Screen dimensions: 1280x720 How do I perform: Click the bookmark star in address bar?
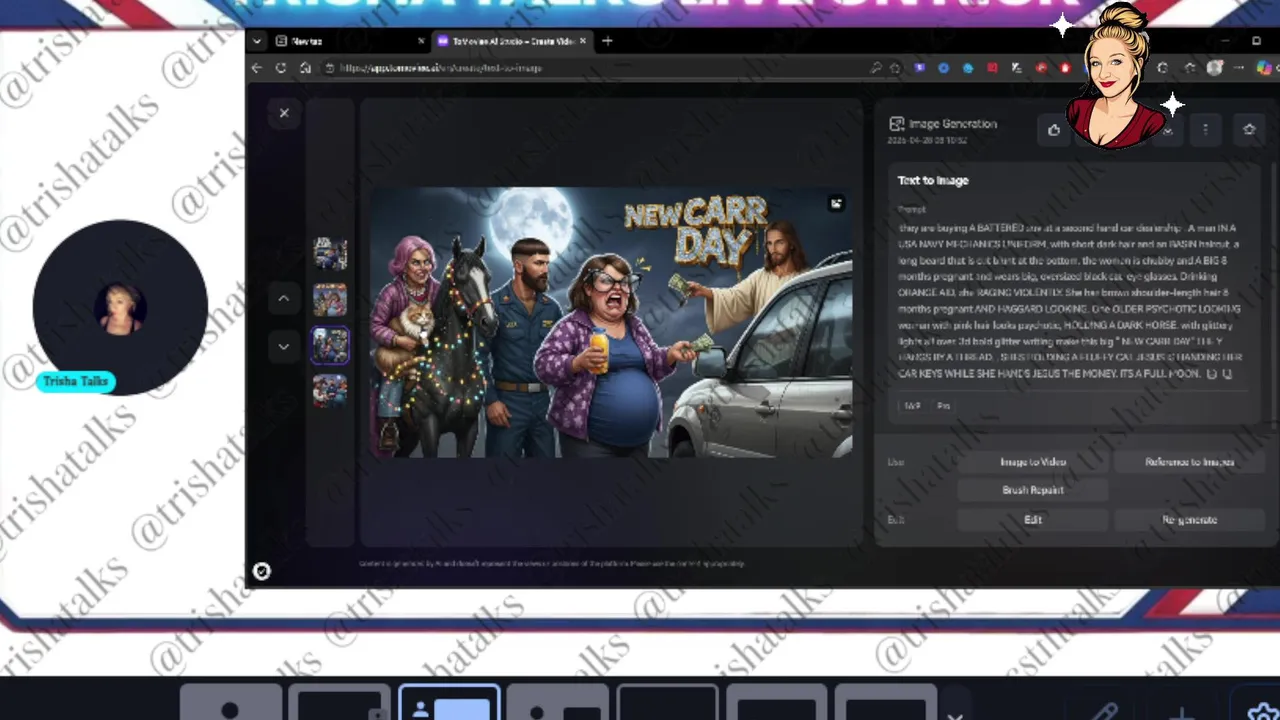pyautogui.click(x=895, y=68)
